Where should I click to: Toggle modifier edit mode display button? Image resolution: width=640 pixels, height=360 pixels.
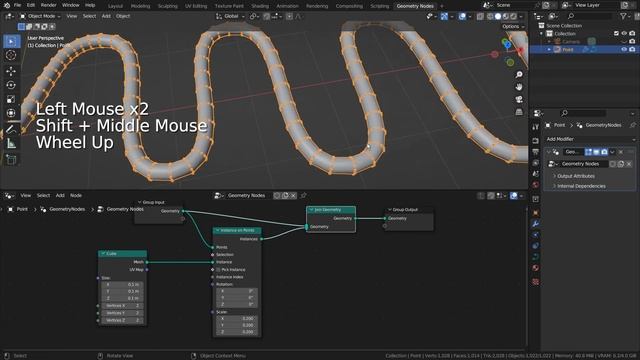pyautogui.click(x=588, y=152)
